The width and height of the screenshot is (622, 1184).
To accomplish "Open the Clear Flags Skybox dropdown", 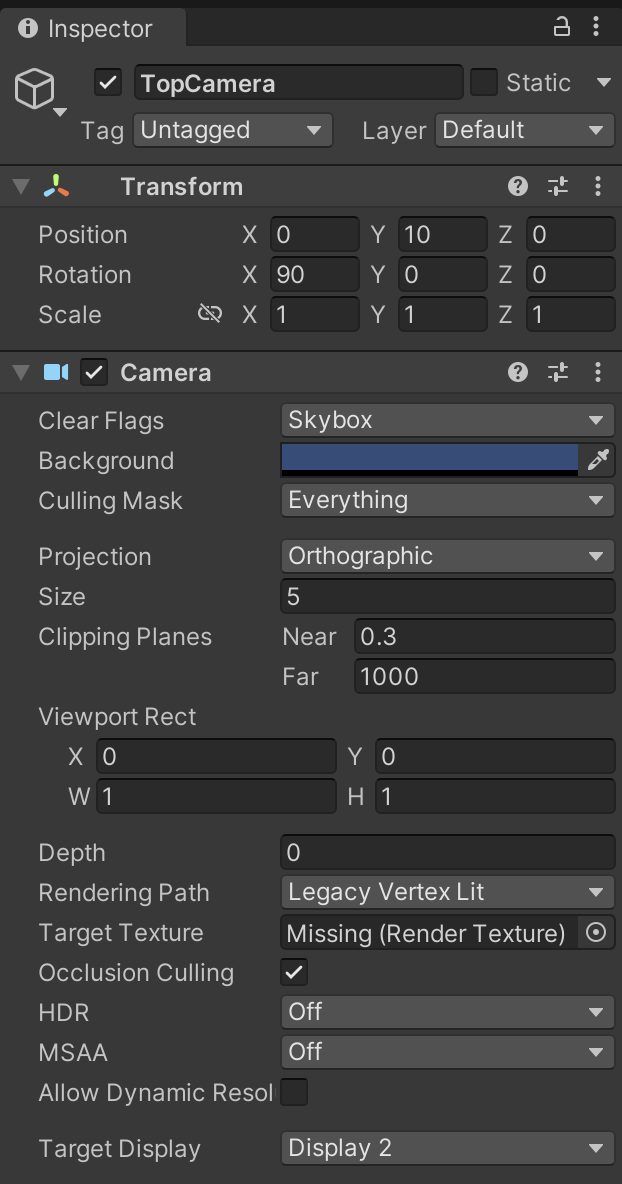I will click(x=448, y=420).
